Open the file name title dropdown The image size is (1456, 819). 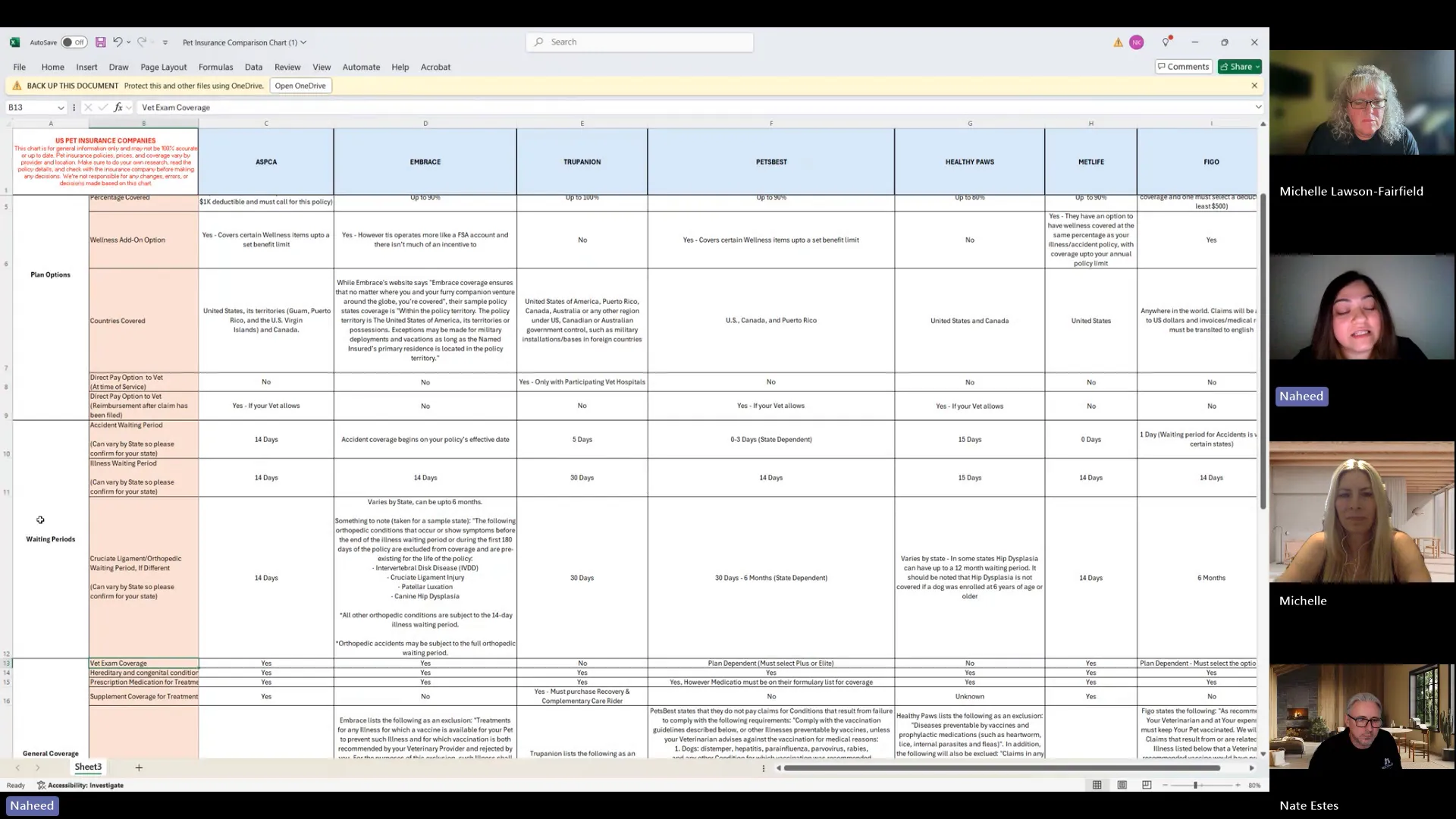click(x=303, y=42)
